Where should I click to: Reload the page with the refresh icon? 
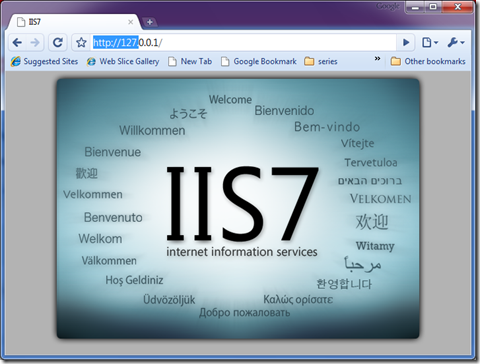coord(58,42)
